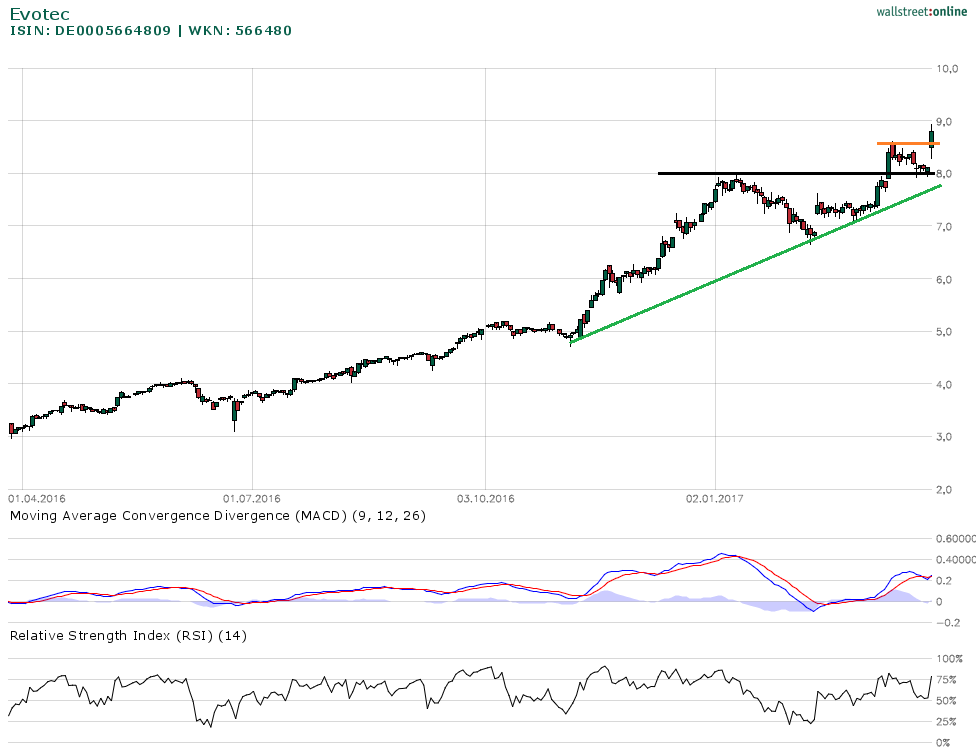Click the 01.07.2016 date label
Viewport: 976px width, 750px height.
coord(251,499)
